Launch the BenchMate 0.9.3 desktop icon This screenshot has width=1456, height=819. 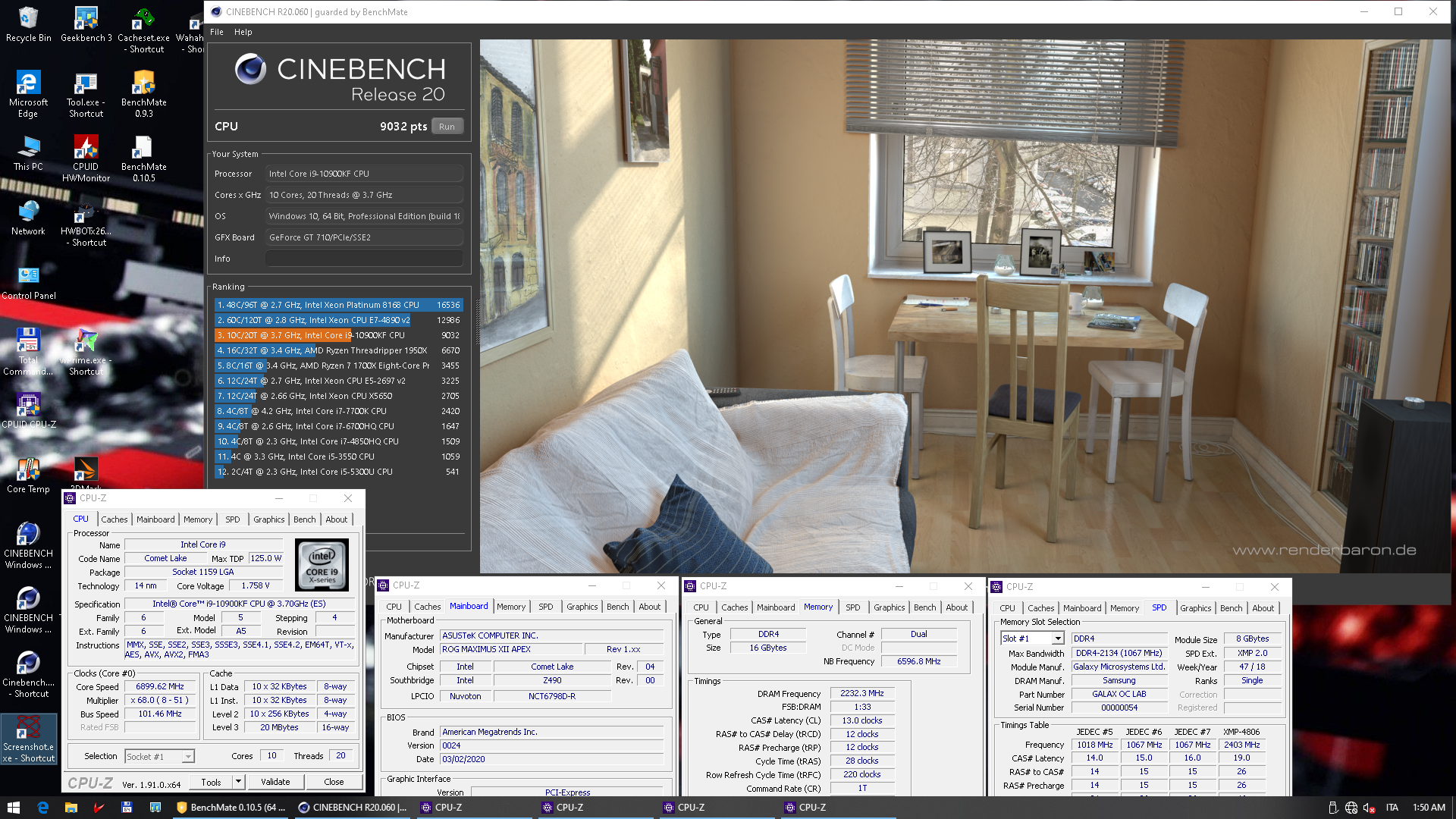tap(143, 94)
